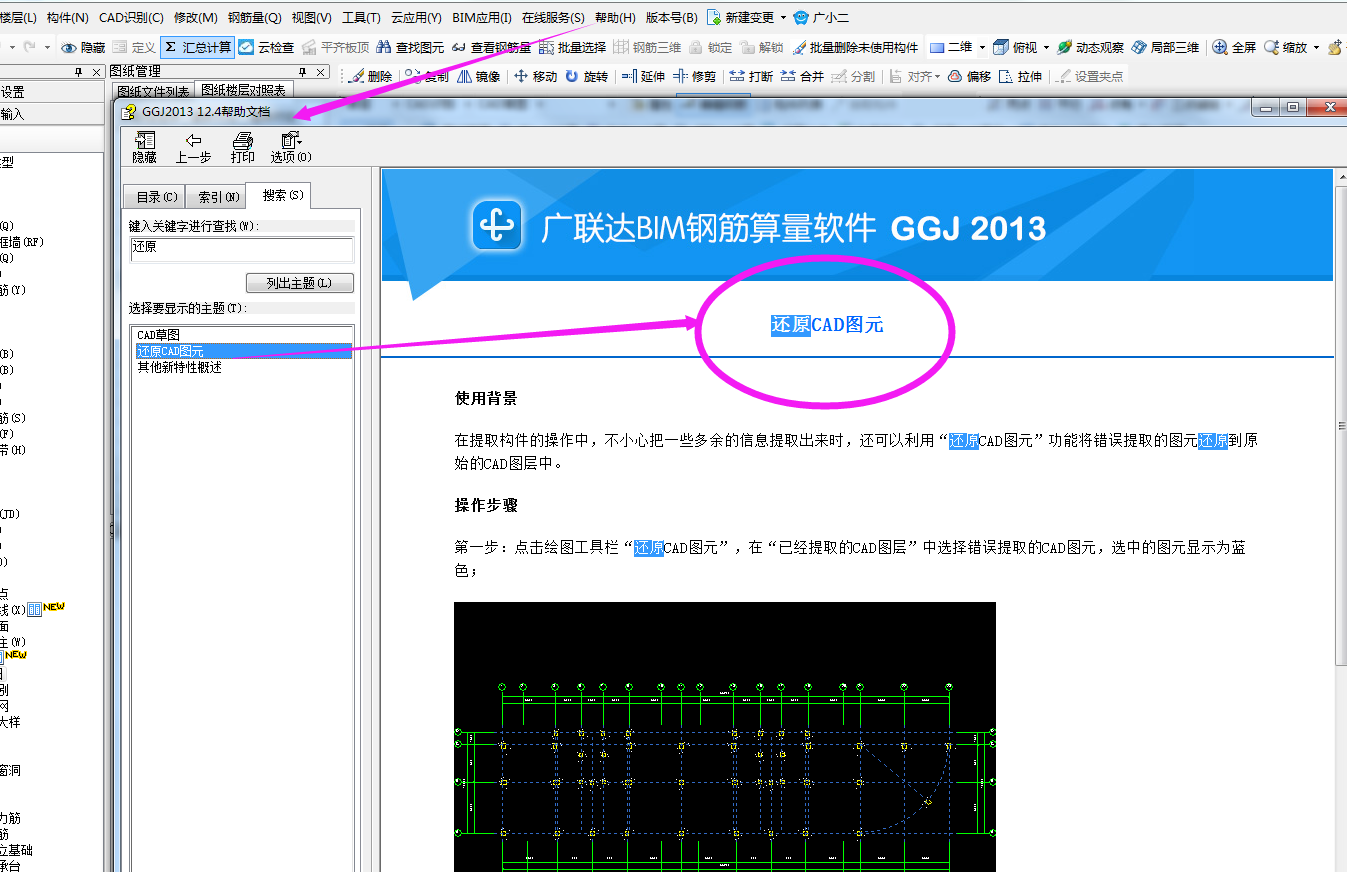
Task: Expand dropdown arrow beside 俯视
Action: point(1046,47)
